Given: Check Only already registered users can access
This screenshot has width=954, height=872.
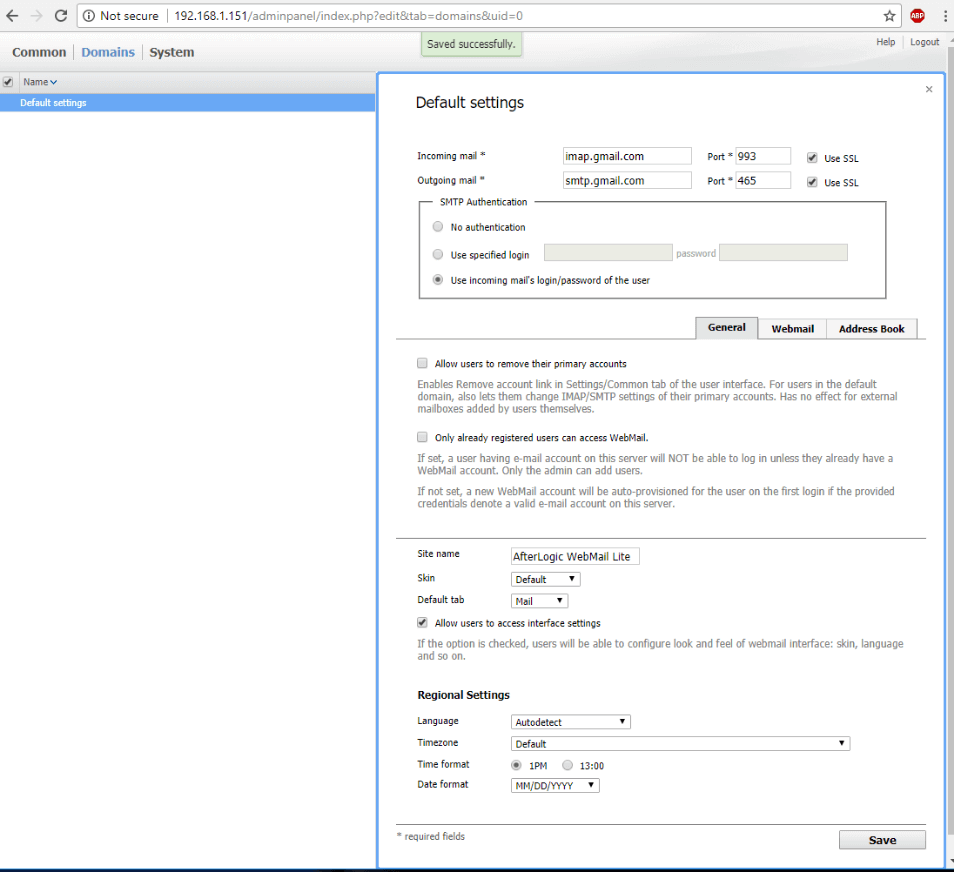Looking at the screenshot, I should point(422,437).
